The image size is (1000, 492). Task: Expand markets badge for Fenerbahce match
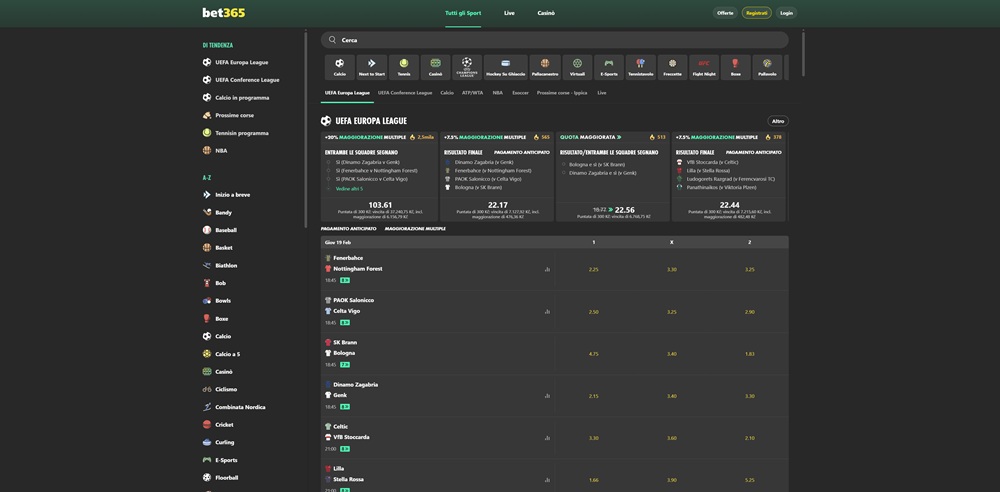click(x=344, y=280)
